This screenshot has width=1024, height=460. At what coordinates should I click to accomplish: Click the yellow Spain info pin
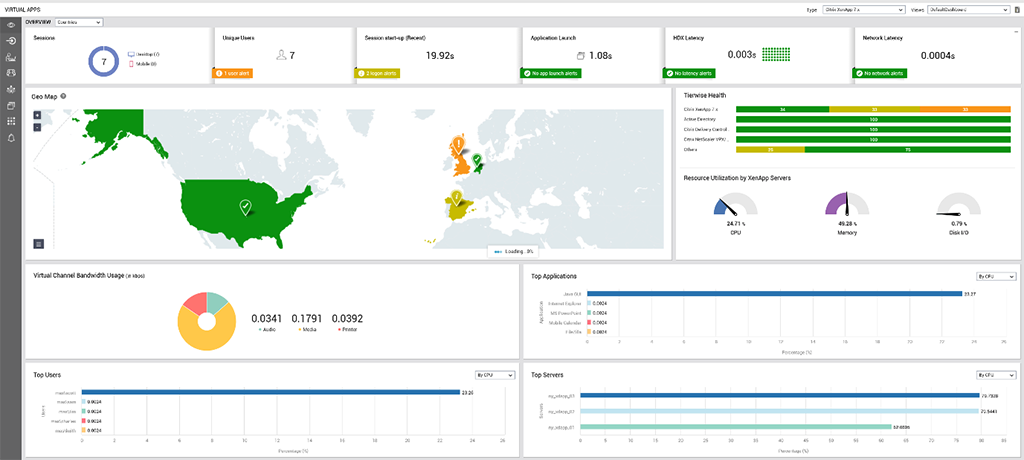click(455, 197)
